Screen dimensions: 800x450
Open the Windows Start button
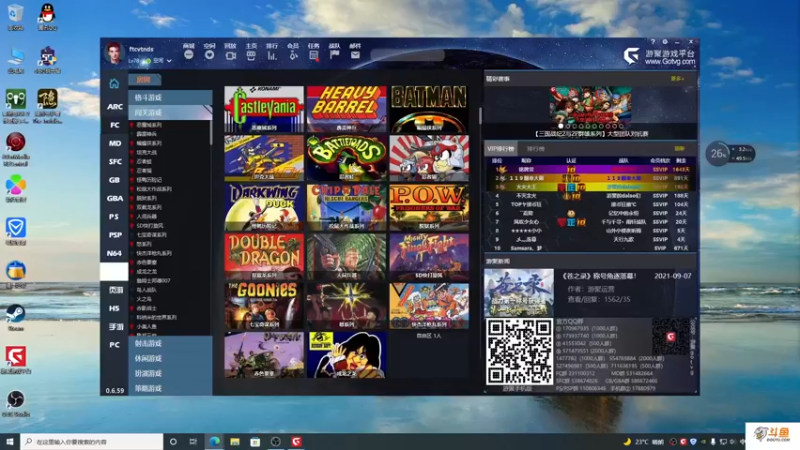click(10, 441)
